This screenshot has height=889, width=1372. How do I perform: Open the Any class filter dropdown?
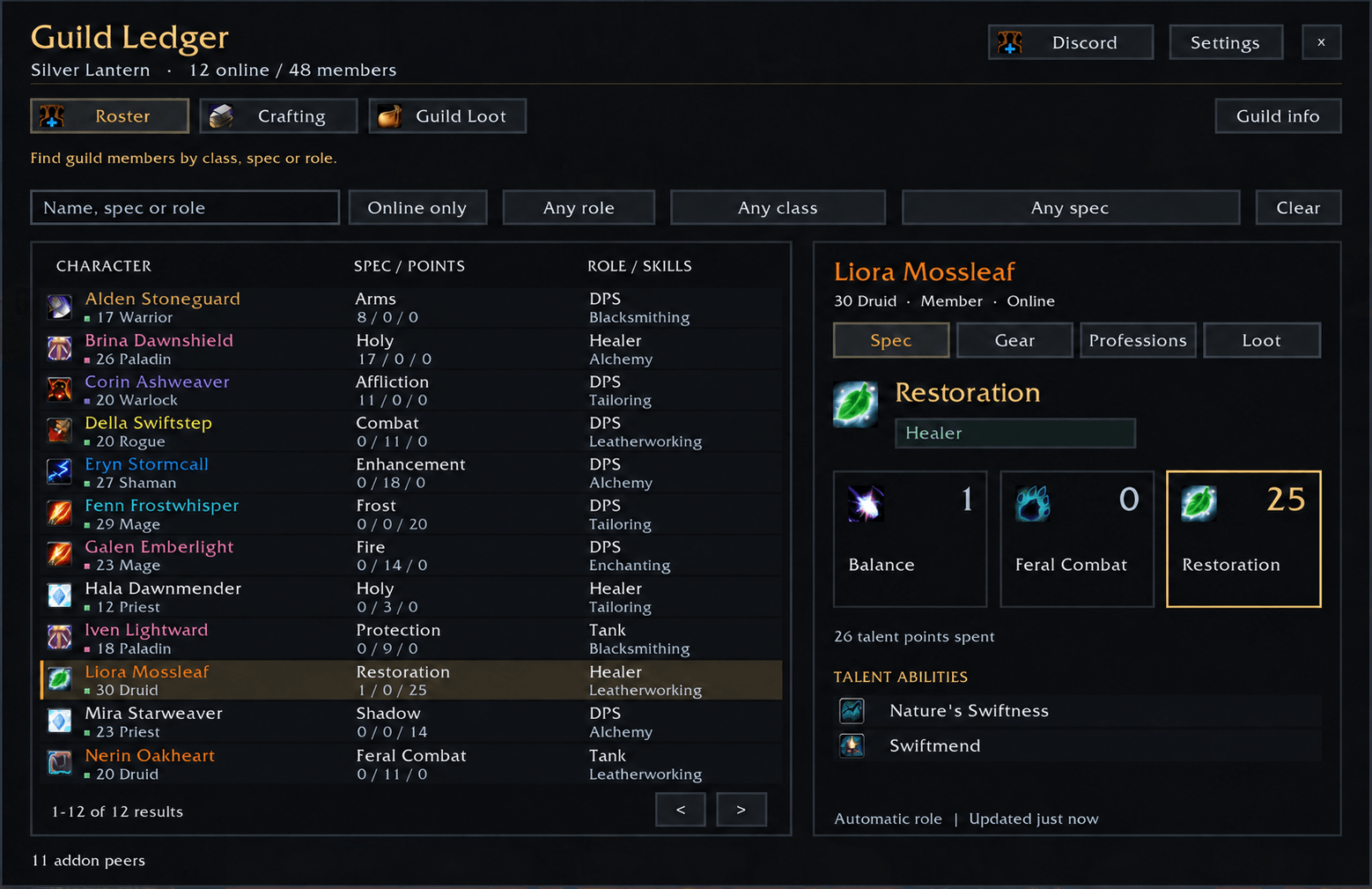778,208
